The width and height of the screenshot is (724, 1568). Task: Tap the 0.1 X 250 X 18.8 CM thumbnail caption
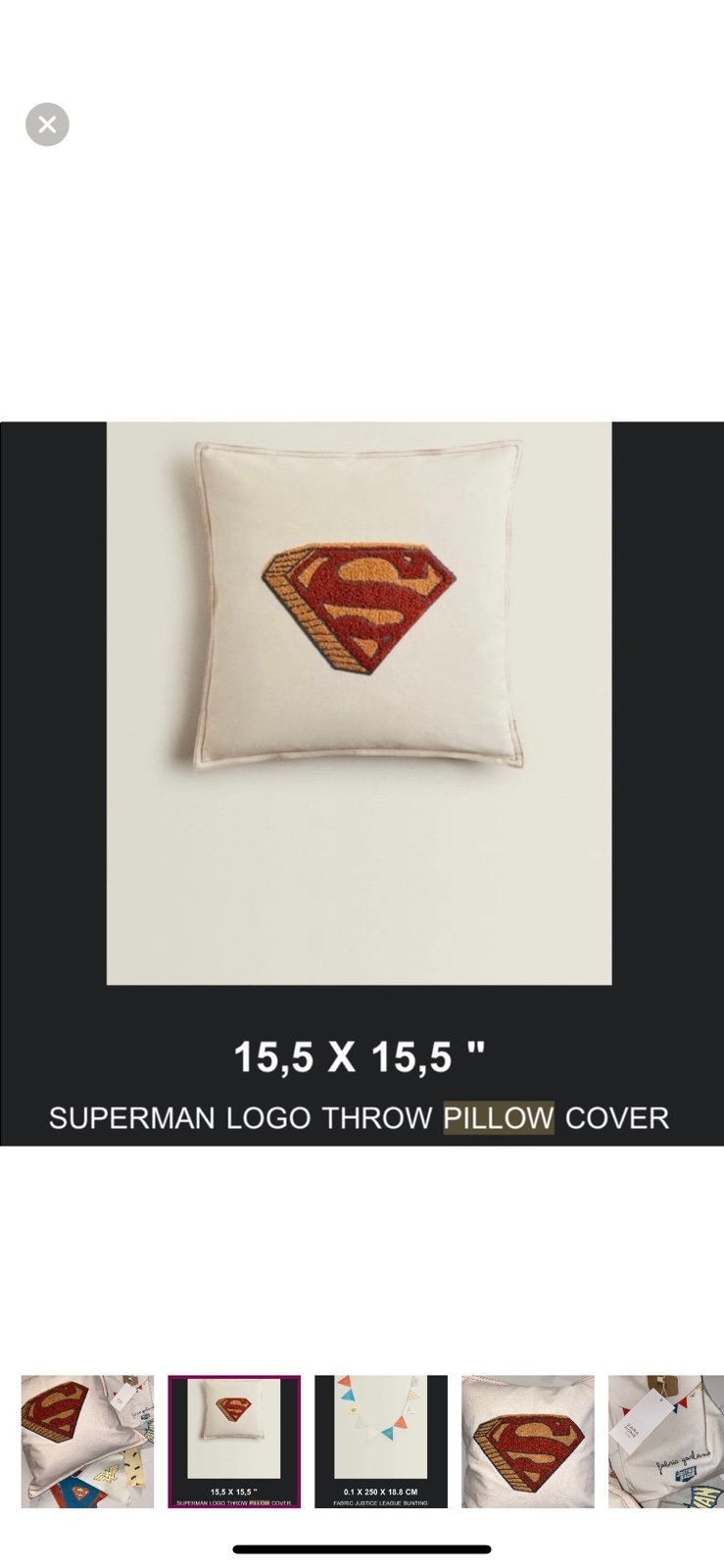tap(381, 1492)
